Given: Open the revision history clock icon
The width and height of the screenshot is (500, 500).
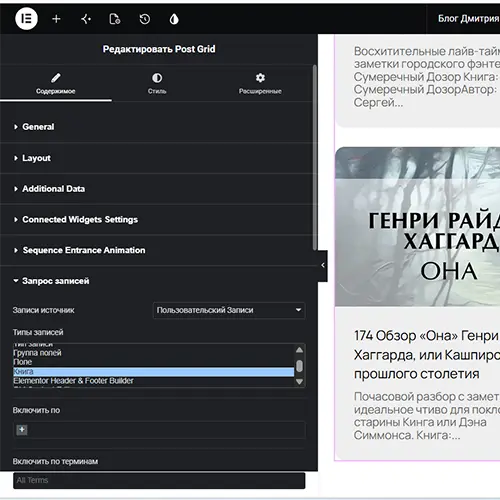Looking at the screenshot, I should pos(144,19).
